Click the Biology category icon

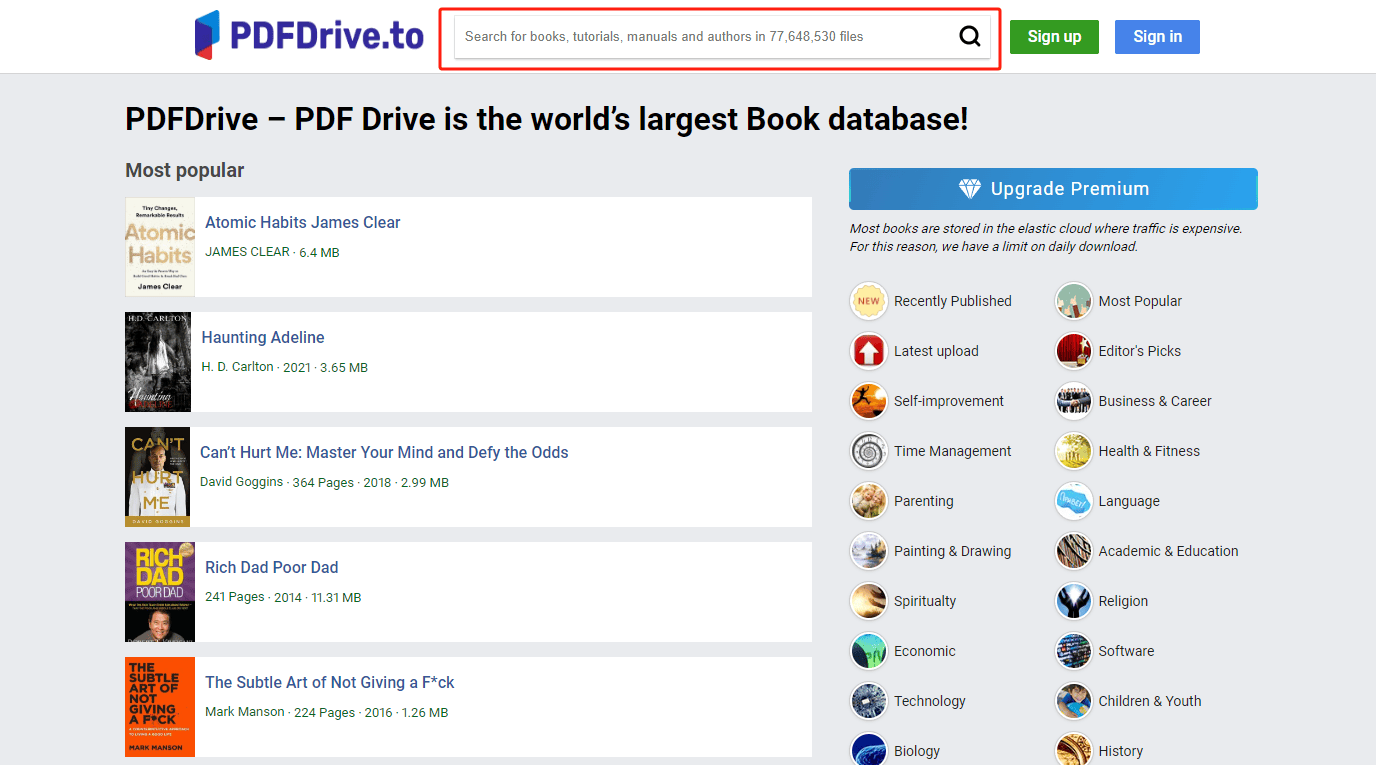click(868, 749)
